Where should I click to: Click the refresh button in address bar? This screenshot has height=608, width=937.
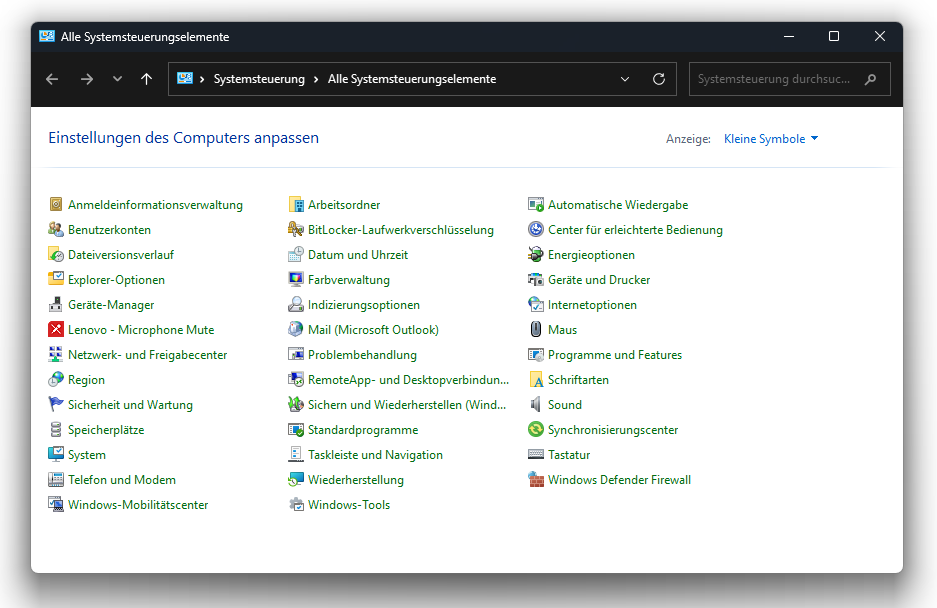(x=658, y=79)
